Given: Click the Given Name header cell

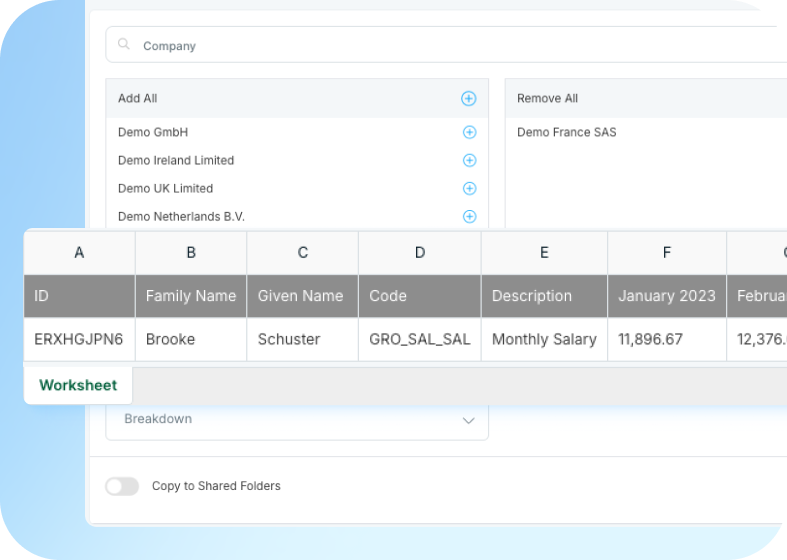Looking at the screenshot, I should (303, 296).
